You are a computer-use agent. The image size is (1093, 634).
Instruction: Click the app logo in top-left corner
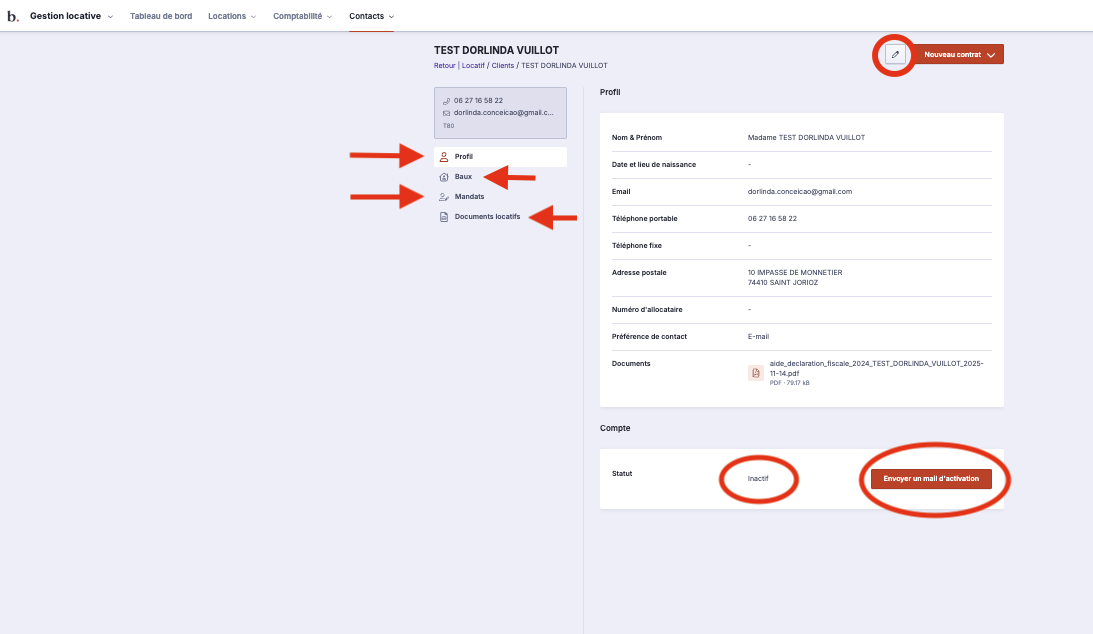[13, 16]
